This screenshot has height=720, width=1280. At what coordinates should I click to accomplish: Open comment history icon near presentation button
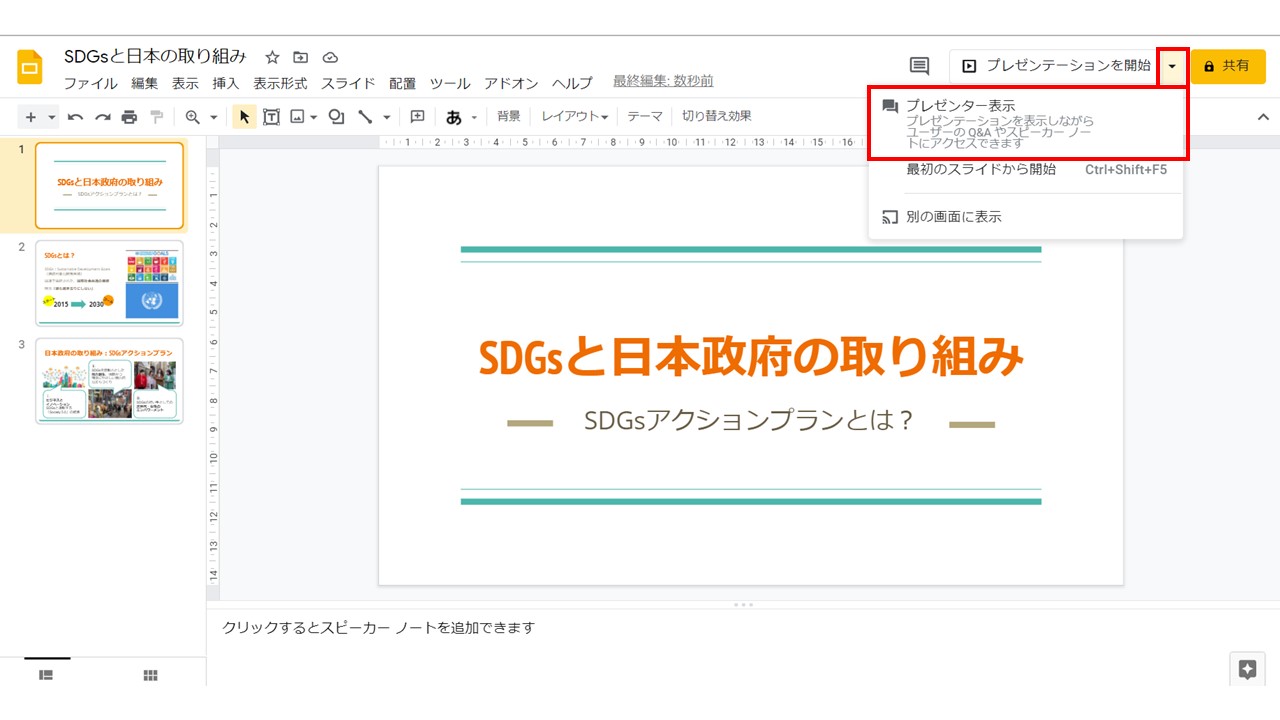pyautogui.click(x=919, y=66)
